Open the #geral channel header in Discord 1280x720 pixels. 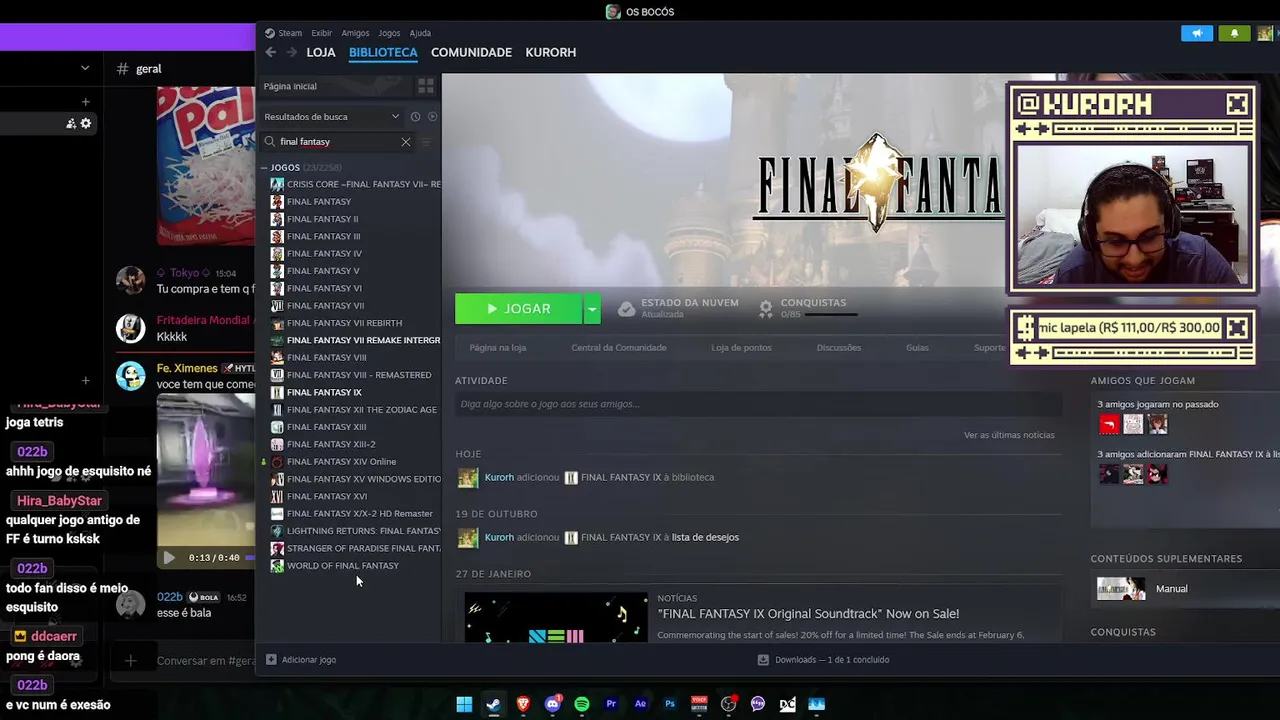[140, 69]
